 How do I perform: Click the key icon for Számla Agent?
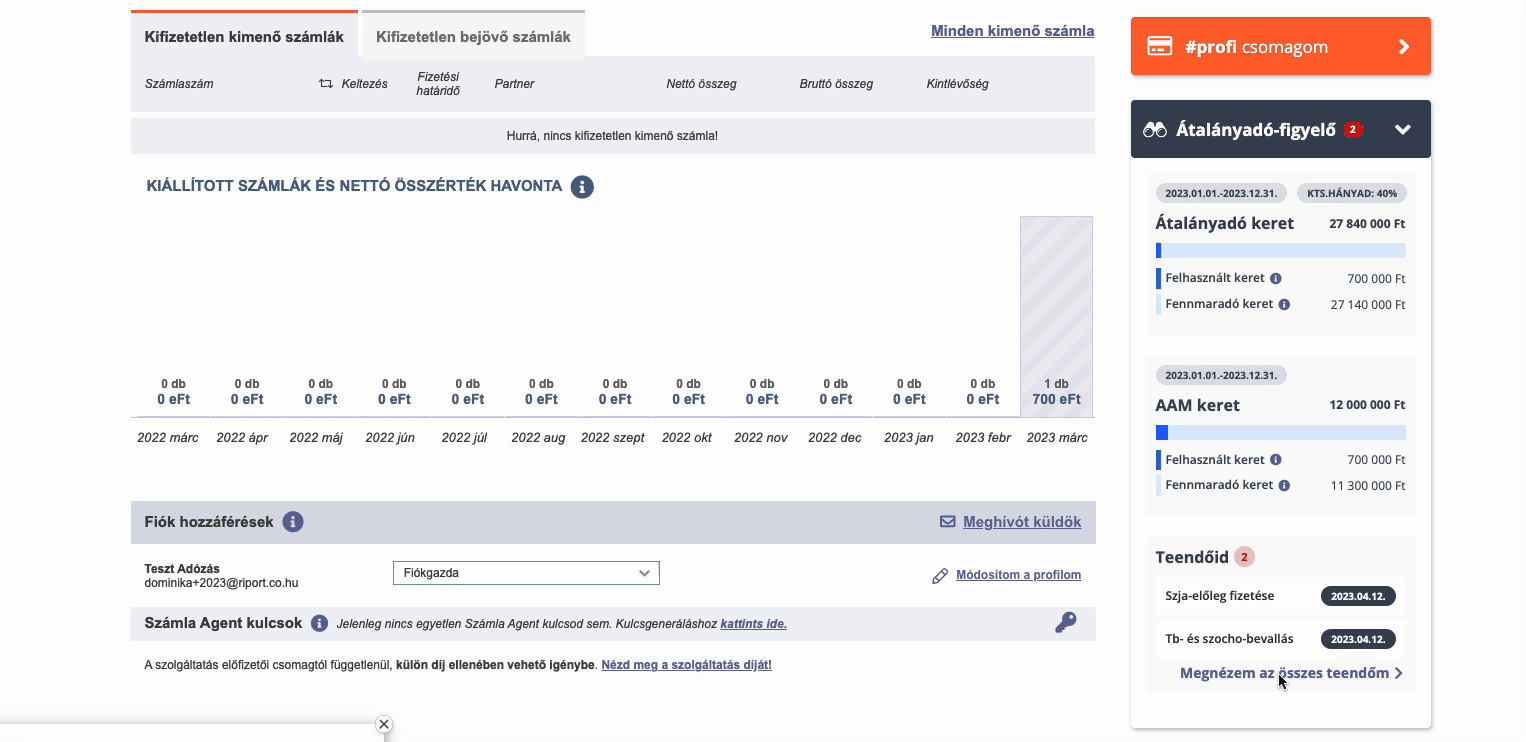point(1066,623)
